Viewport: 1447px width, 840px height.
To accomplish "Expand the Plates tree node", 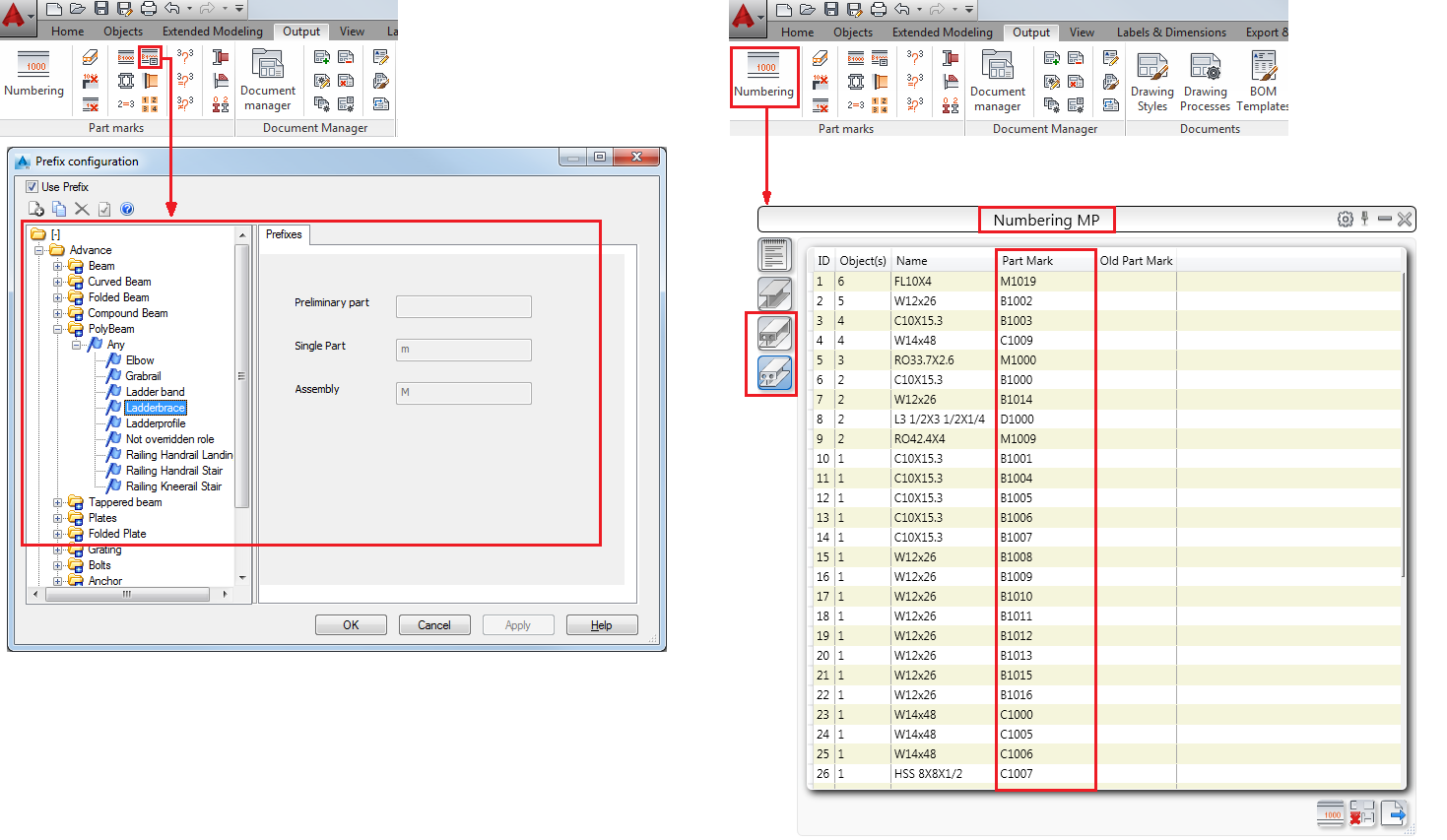I will coord(57,517).
